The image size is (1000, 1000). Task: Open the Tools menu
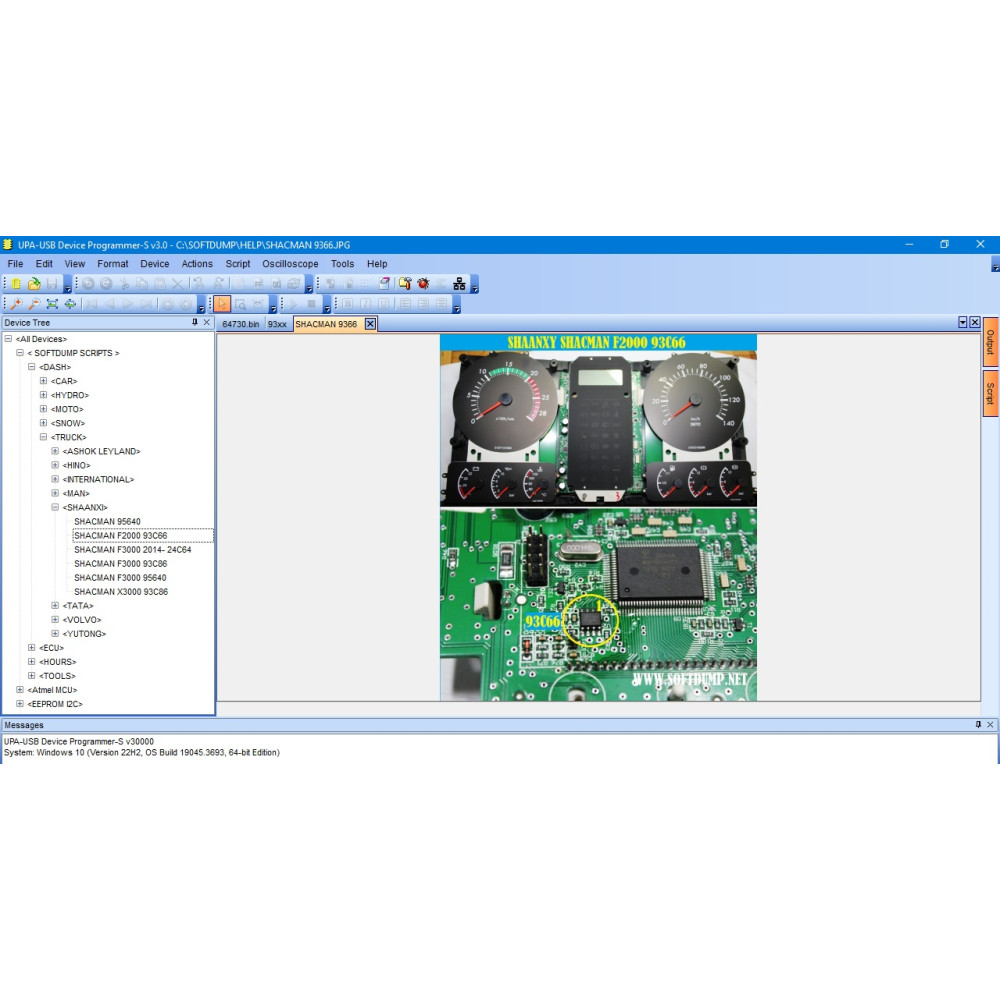342,263
